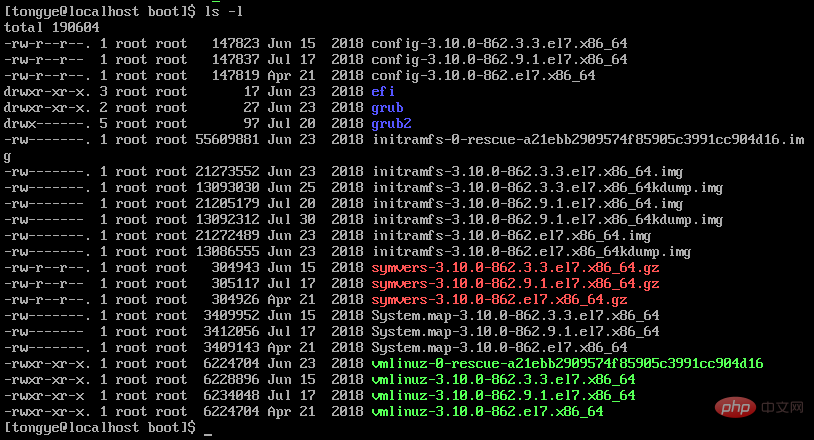Click file size 147819
Screen dimensions: 814x440
tap(236, 76)
